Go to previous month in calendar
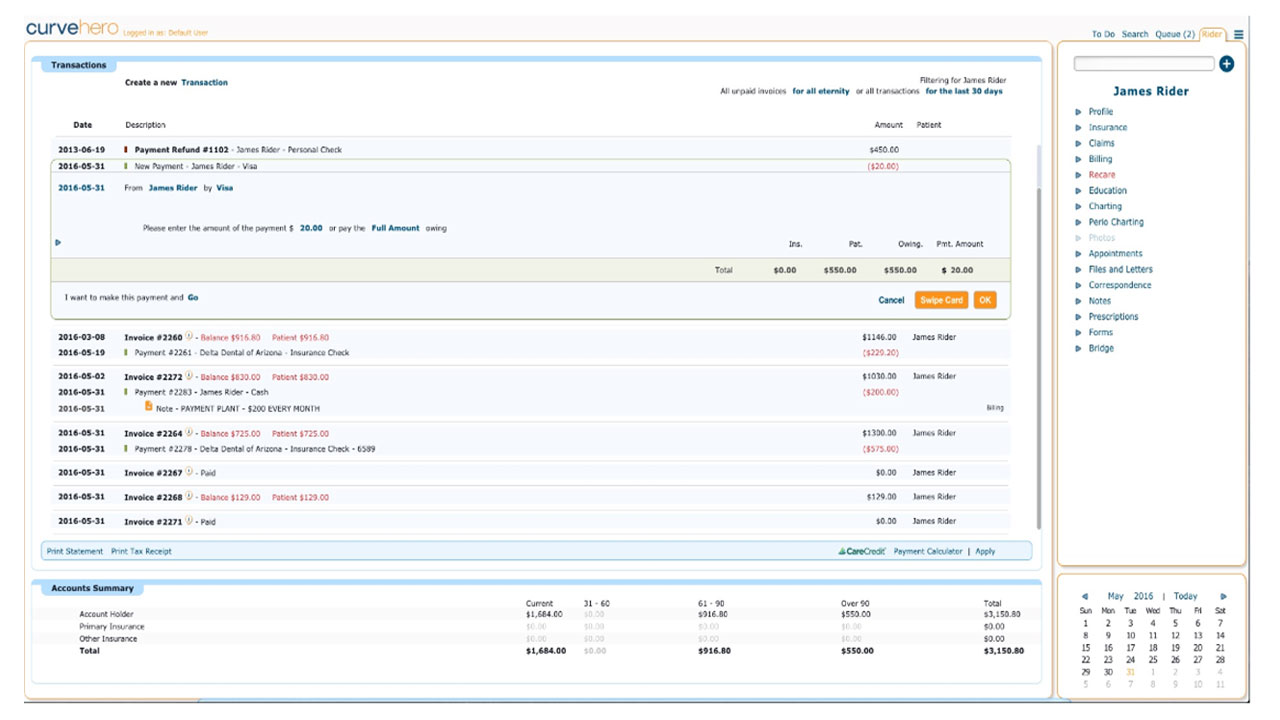Screen dimensions: 1280x720 coord(1084,596)
